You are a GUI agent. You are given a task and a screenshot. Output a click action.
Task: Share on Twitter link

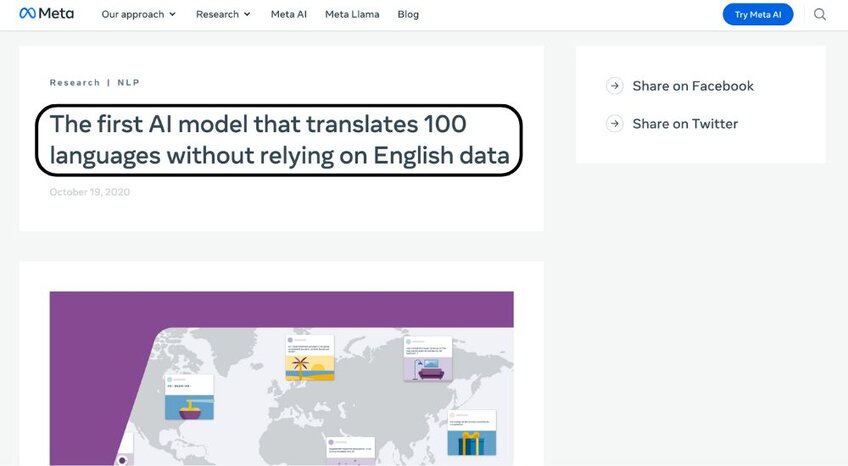pos(685,124)
